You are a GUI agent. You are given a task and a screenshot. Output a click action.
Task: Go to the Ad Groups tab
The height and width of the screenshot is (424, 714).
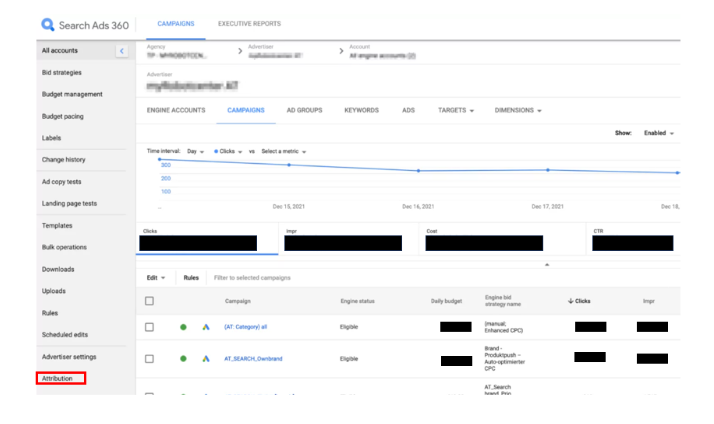303,110
